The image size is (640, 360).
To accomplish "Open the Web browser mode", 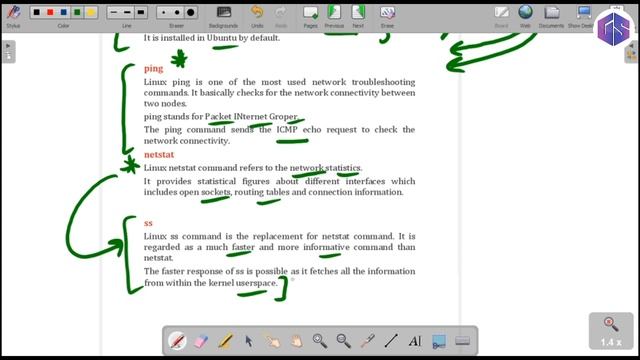I will (x=525, y=16).
